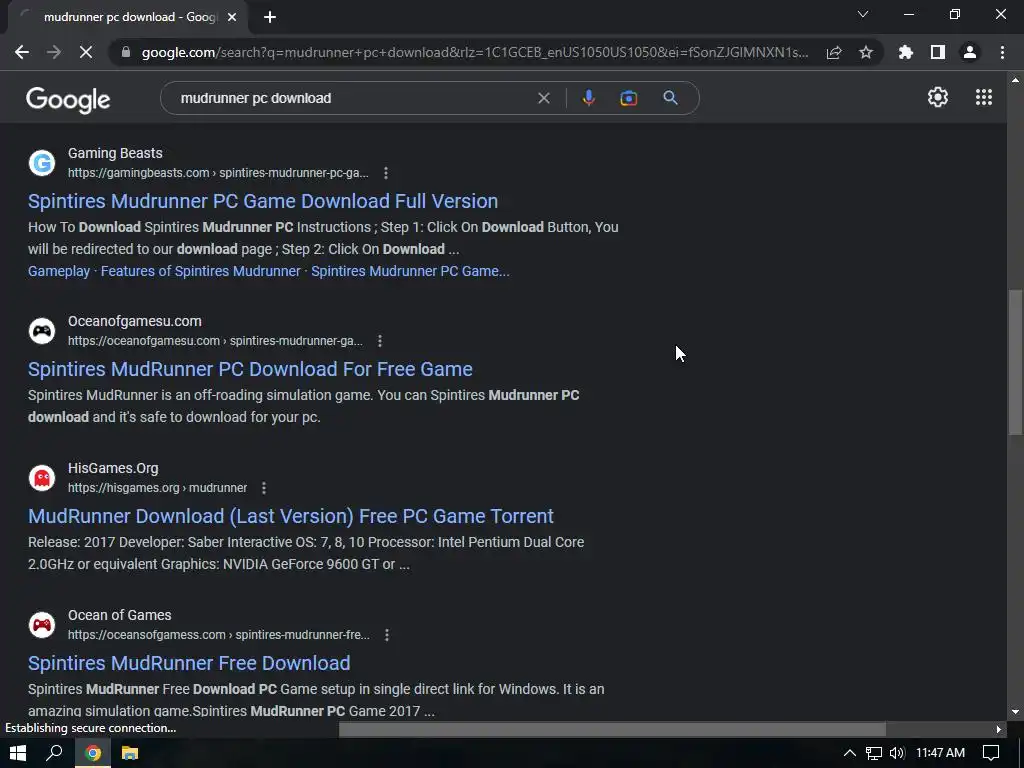The width and height of the screenshot is (1024, 768).
Task: Click the horizontal scrollbar thumb
Action: pyautogui.click(x=612, y=729)
